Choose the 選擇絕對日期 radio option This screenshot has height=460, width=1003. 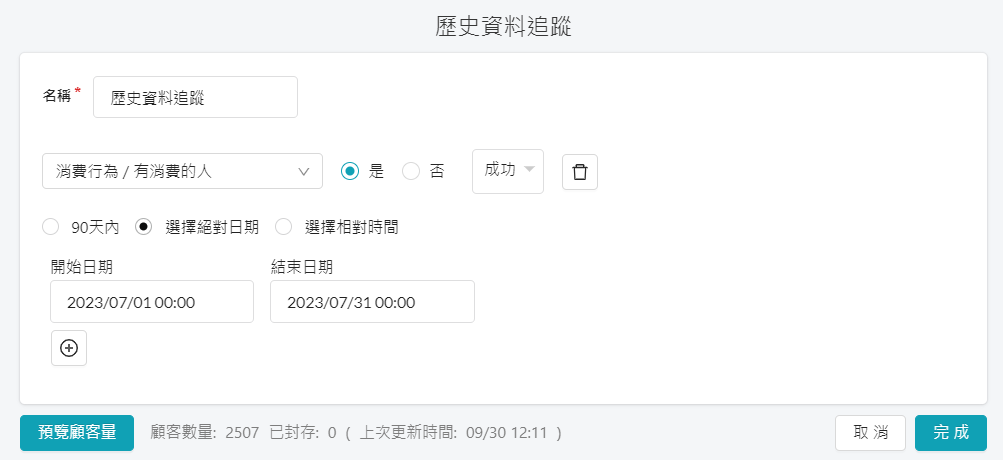pos(144,227)
